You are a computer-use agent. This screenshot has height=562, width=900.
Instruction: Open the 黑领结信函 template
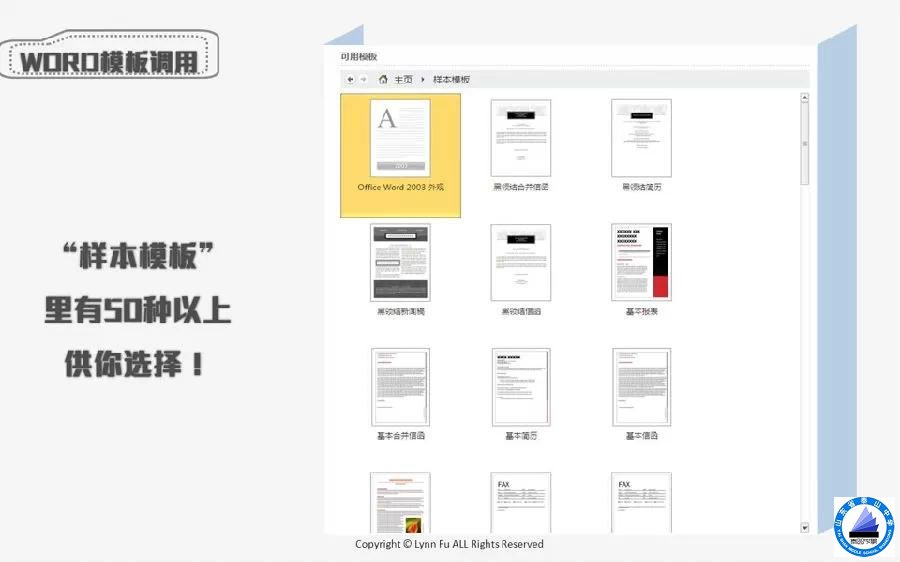pyautogui.click(x=520, y=262)
